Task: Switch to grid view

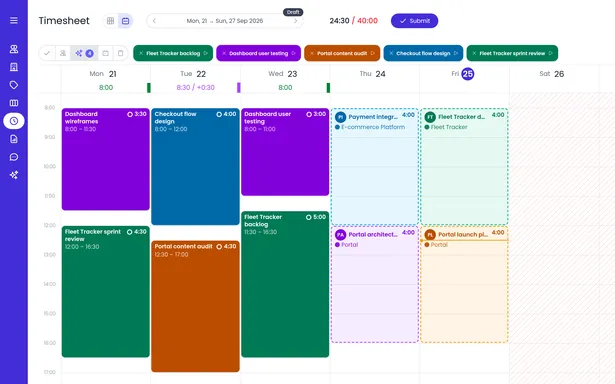Action: tap(111, 21)
